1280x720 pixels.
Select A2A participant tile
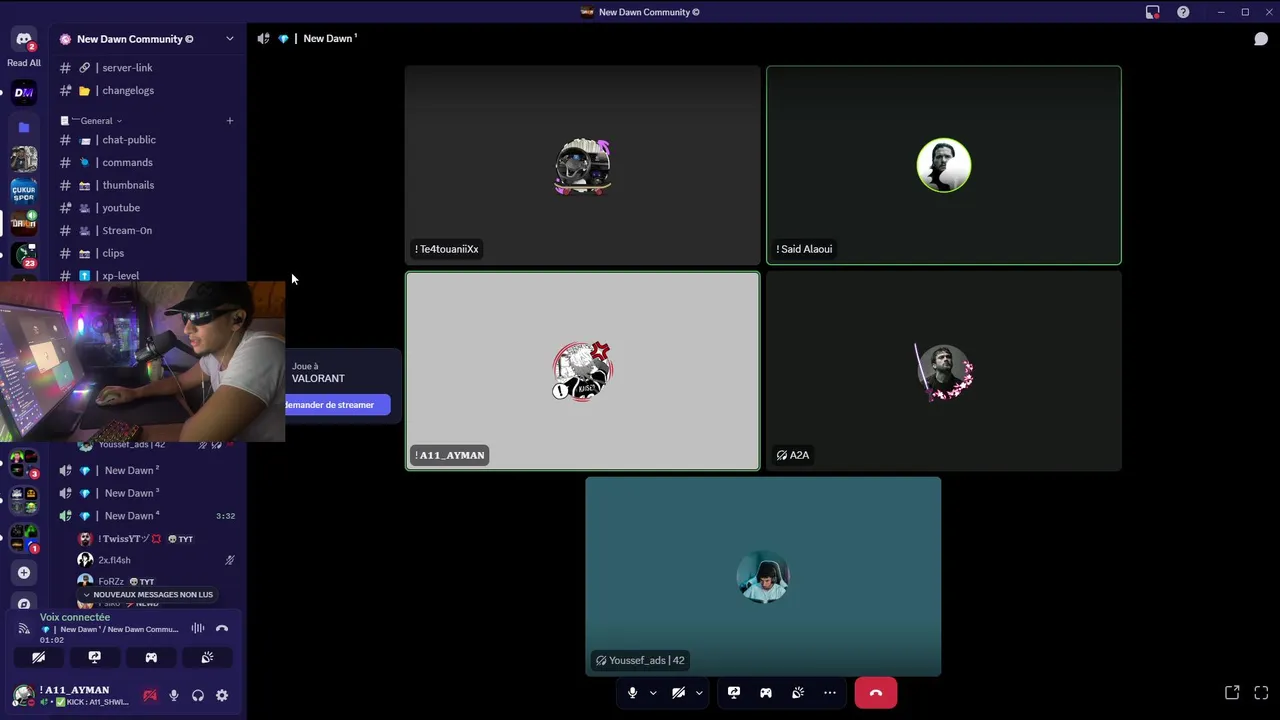944,371
